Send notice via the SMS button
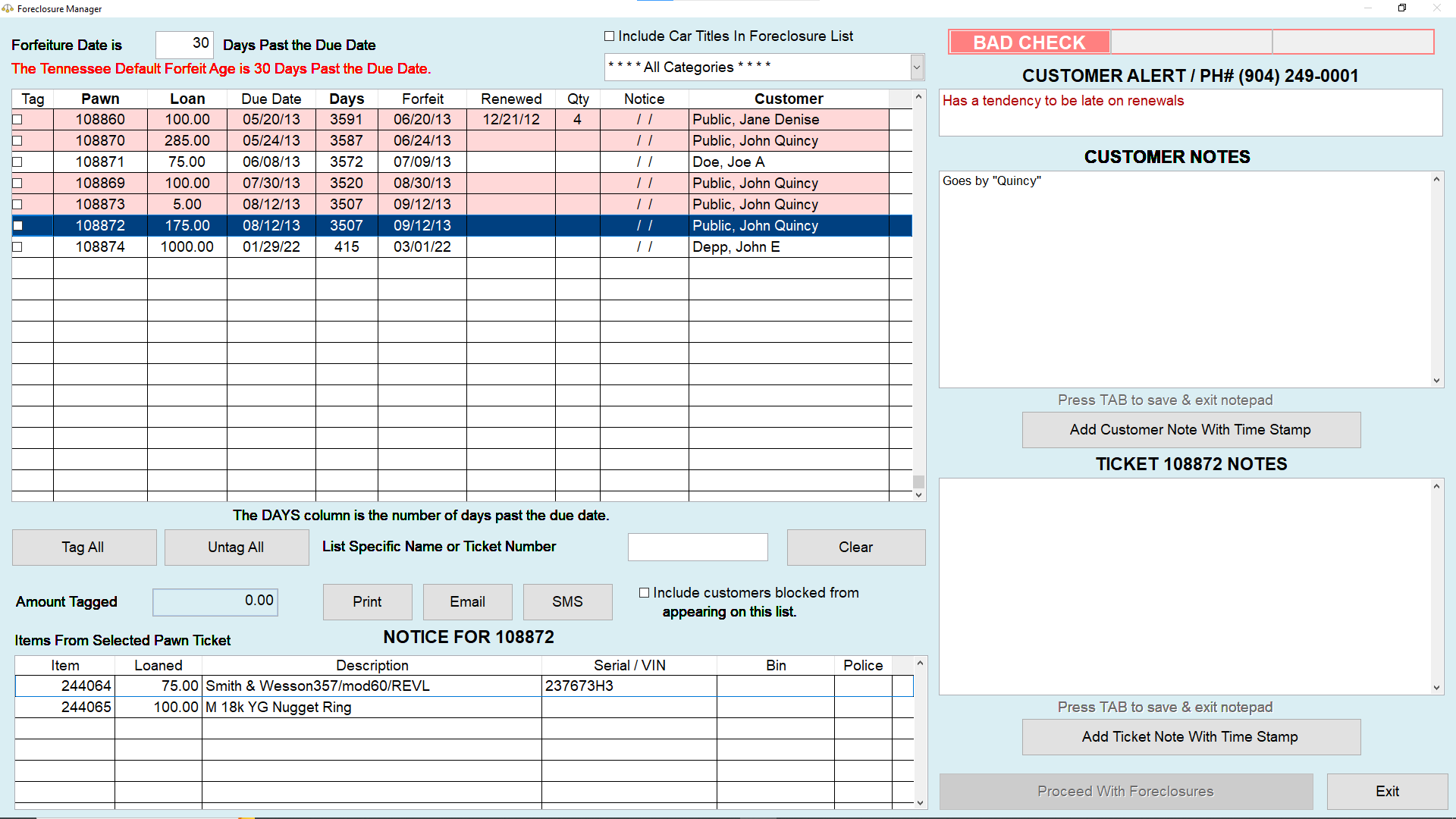 [567, 602]
